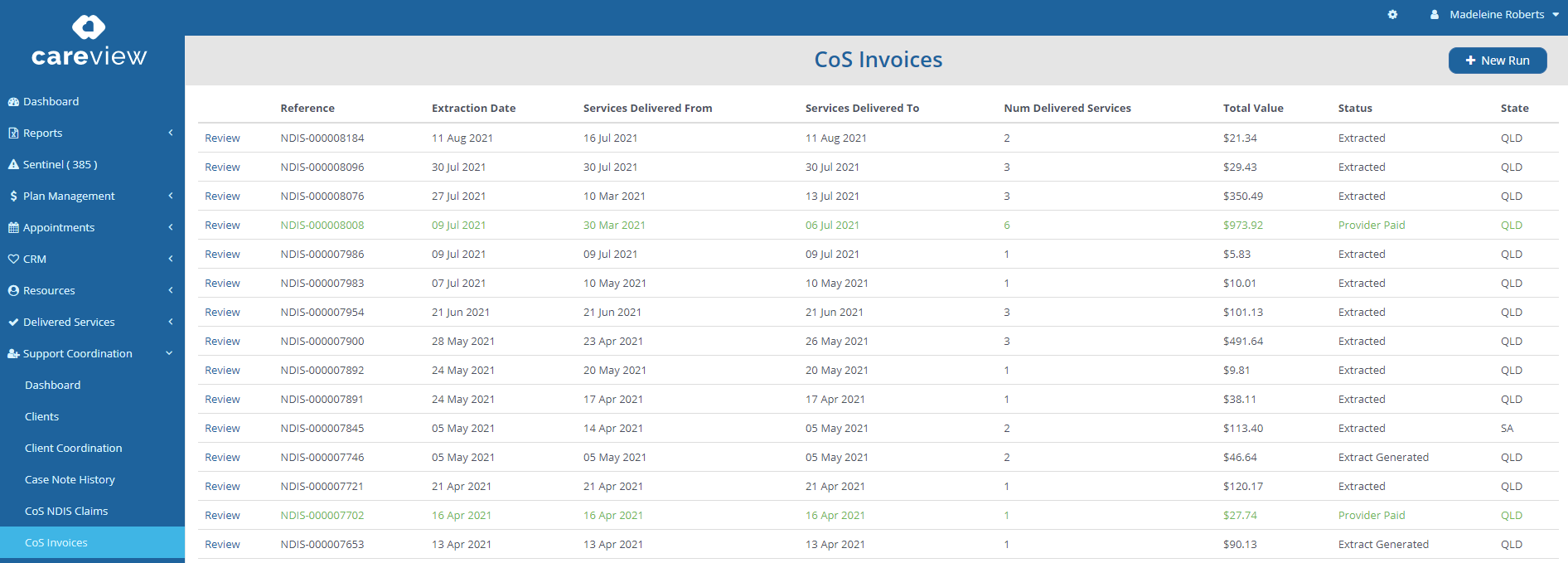This screenshot has width=1568, height=563.
Task: Click the Services Delivered To header
Action: pyautogui.click(x=862, y=109)
